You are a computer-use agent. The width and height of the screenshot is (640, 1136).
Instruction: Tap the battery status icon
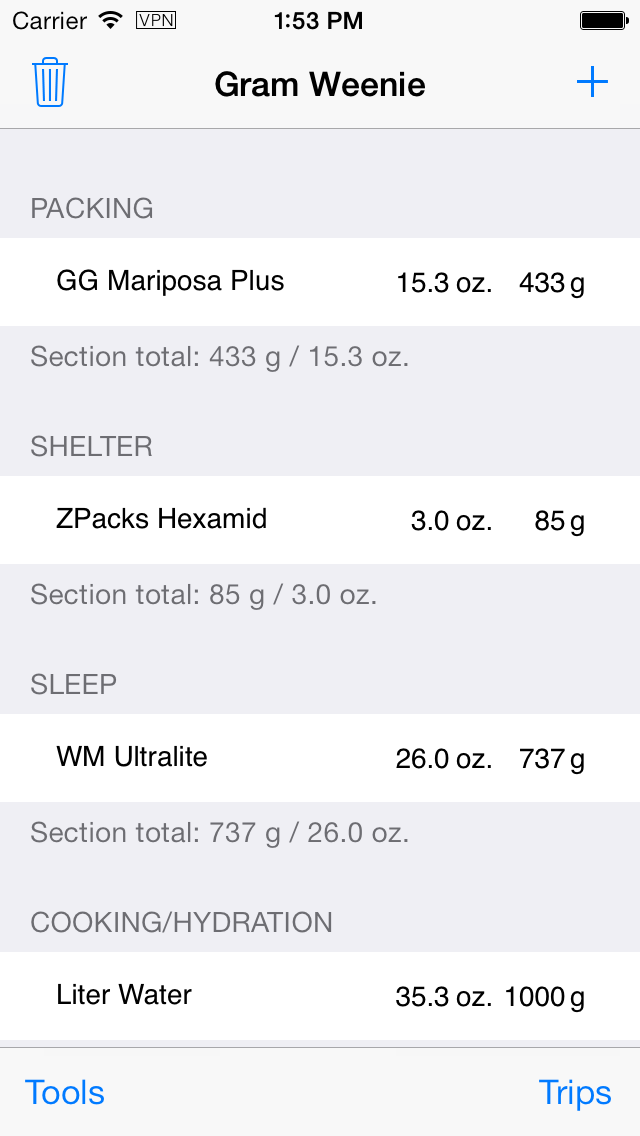coord(603,20)
